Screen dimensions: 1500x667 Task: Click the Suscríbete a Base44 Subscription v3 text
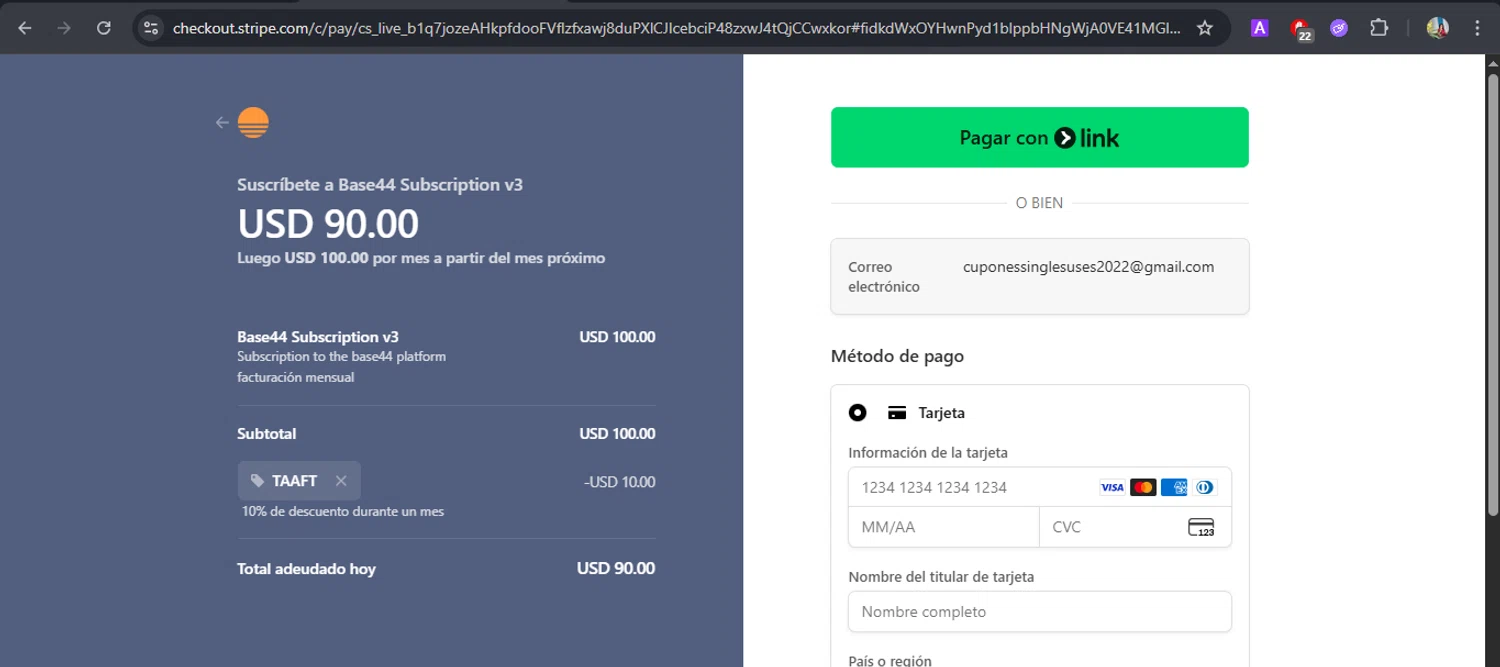point(380,185)
